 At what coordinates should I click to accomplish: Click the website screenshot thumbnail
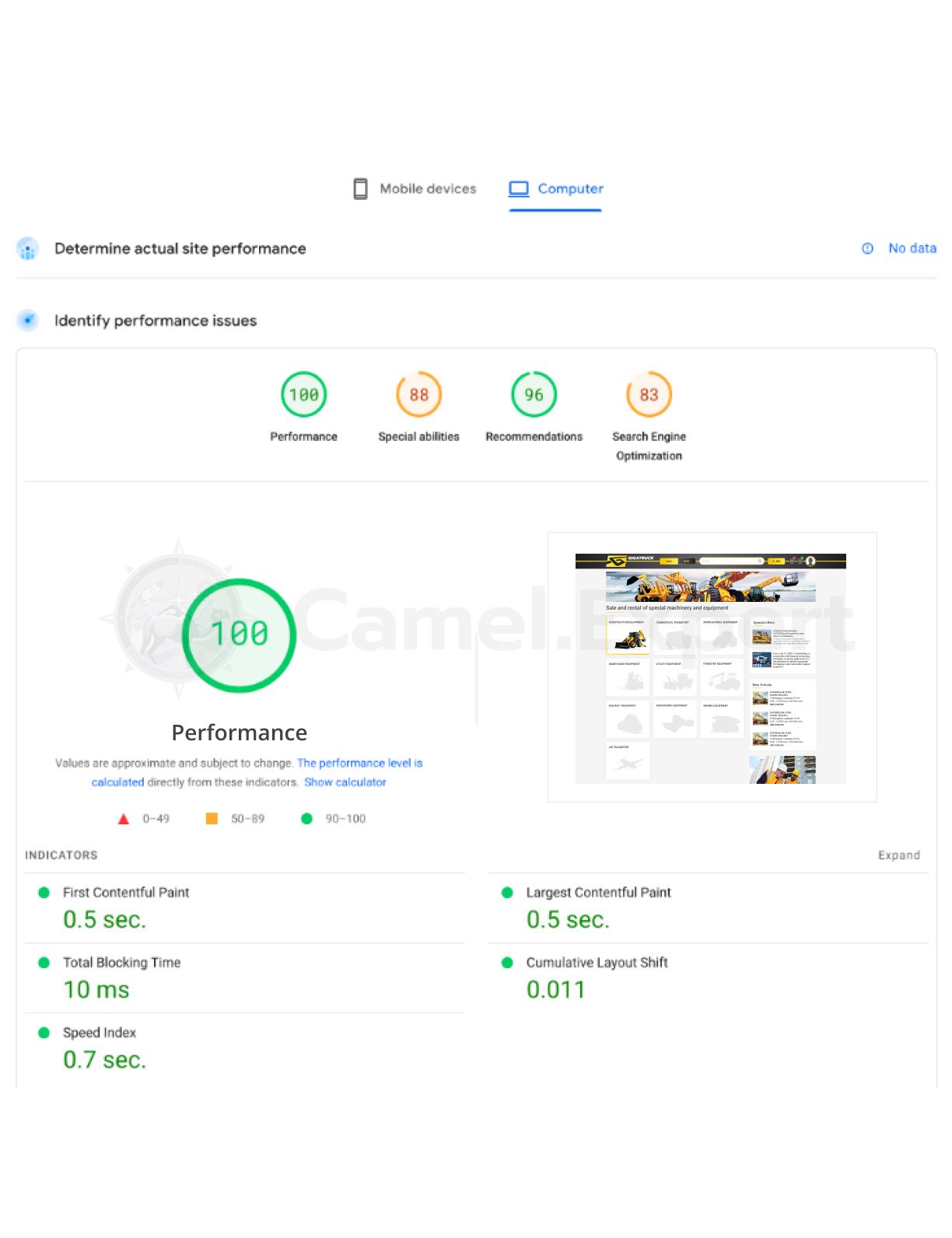711,667
